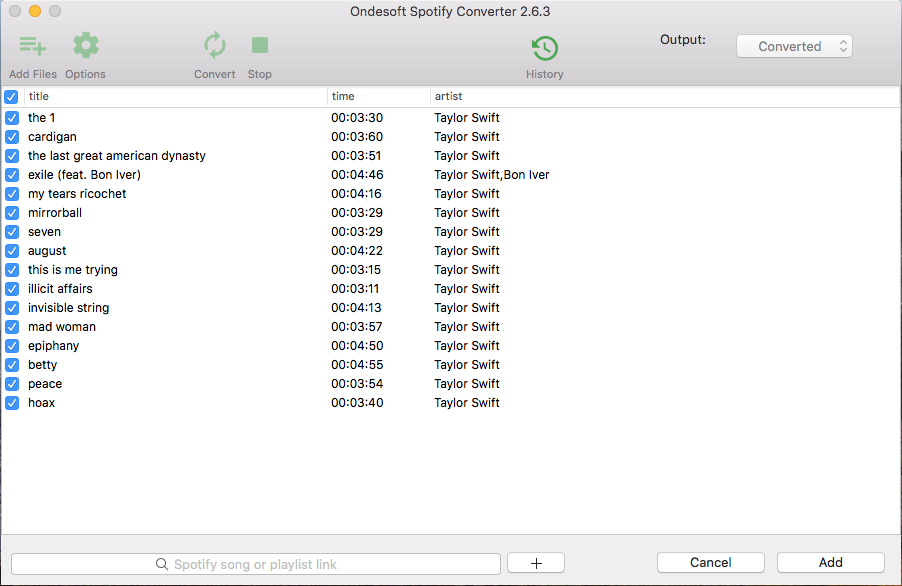Click the time 00:04:55

click(x=357, y=365)
